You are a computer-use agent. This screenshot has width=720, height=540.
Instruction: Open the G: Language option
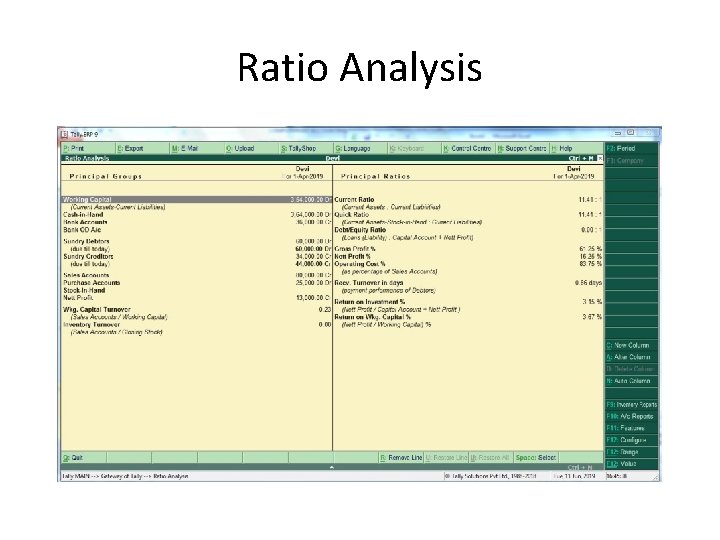coord(361,148)
